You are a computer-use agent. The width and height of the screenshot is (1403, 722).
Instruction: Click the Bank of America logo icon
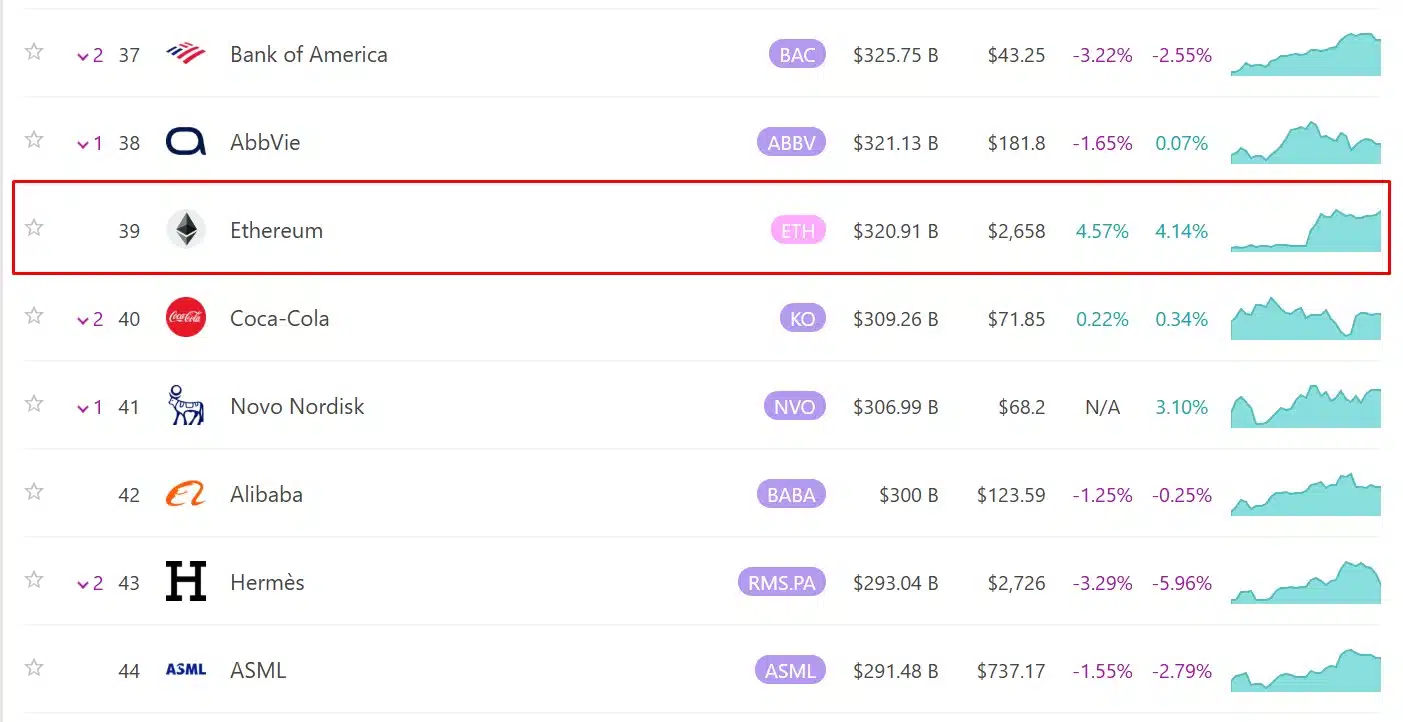coord(186,54)
